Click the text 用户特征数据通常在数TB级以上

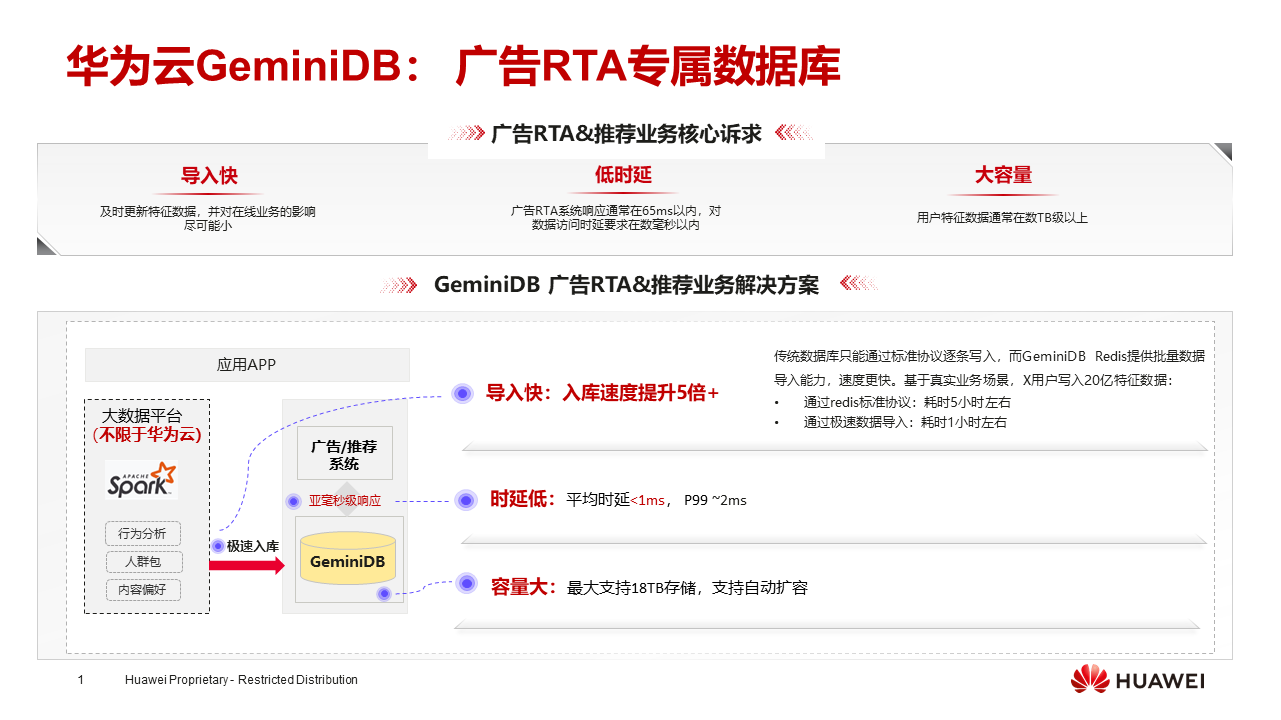(x=1002, y=217)
